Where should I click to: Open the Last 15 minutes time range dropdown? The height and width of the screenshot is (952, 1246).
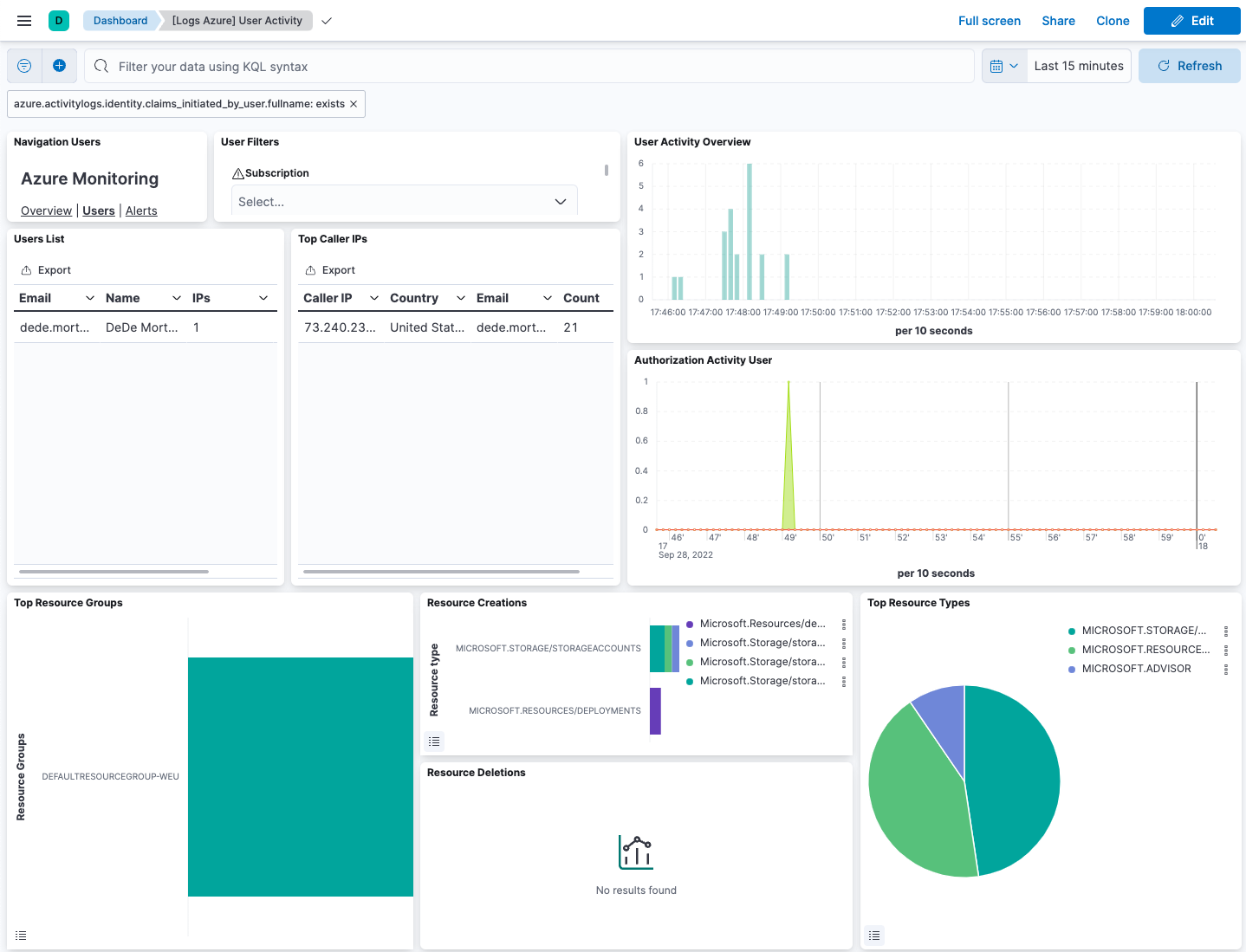[1079, 65]
